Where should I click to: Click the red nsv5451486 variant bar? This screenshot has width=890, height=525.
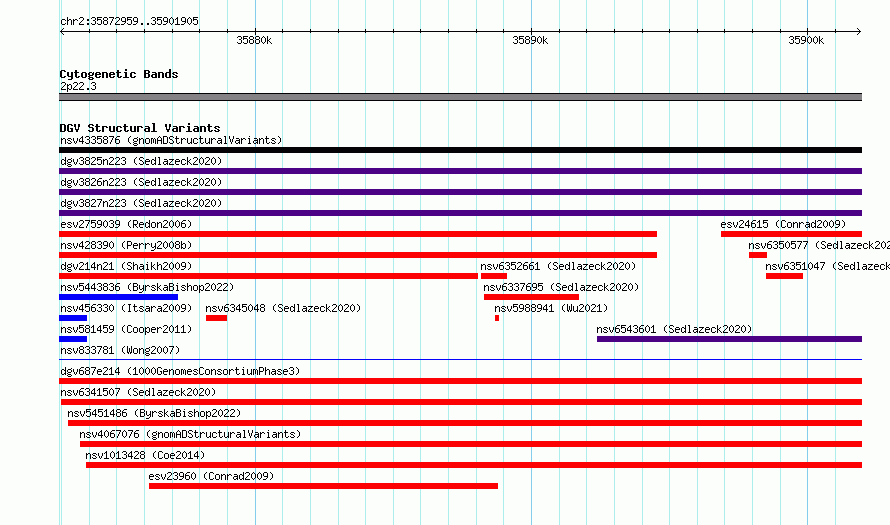pyautogui.click(x=465, y=423)
